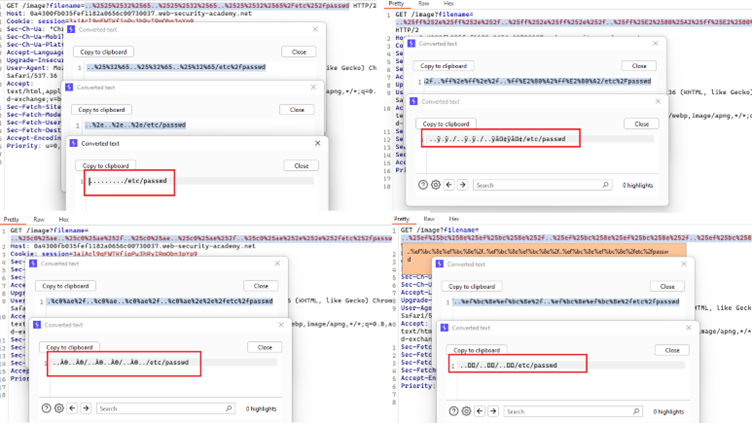The image size is (752, 423).
Task: Click Close button in ..%25%32%65 dialog
Action: pyautogui.click(x=299, y=51)
